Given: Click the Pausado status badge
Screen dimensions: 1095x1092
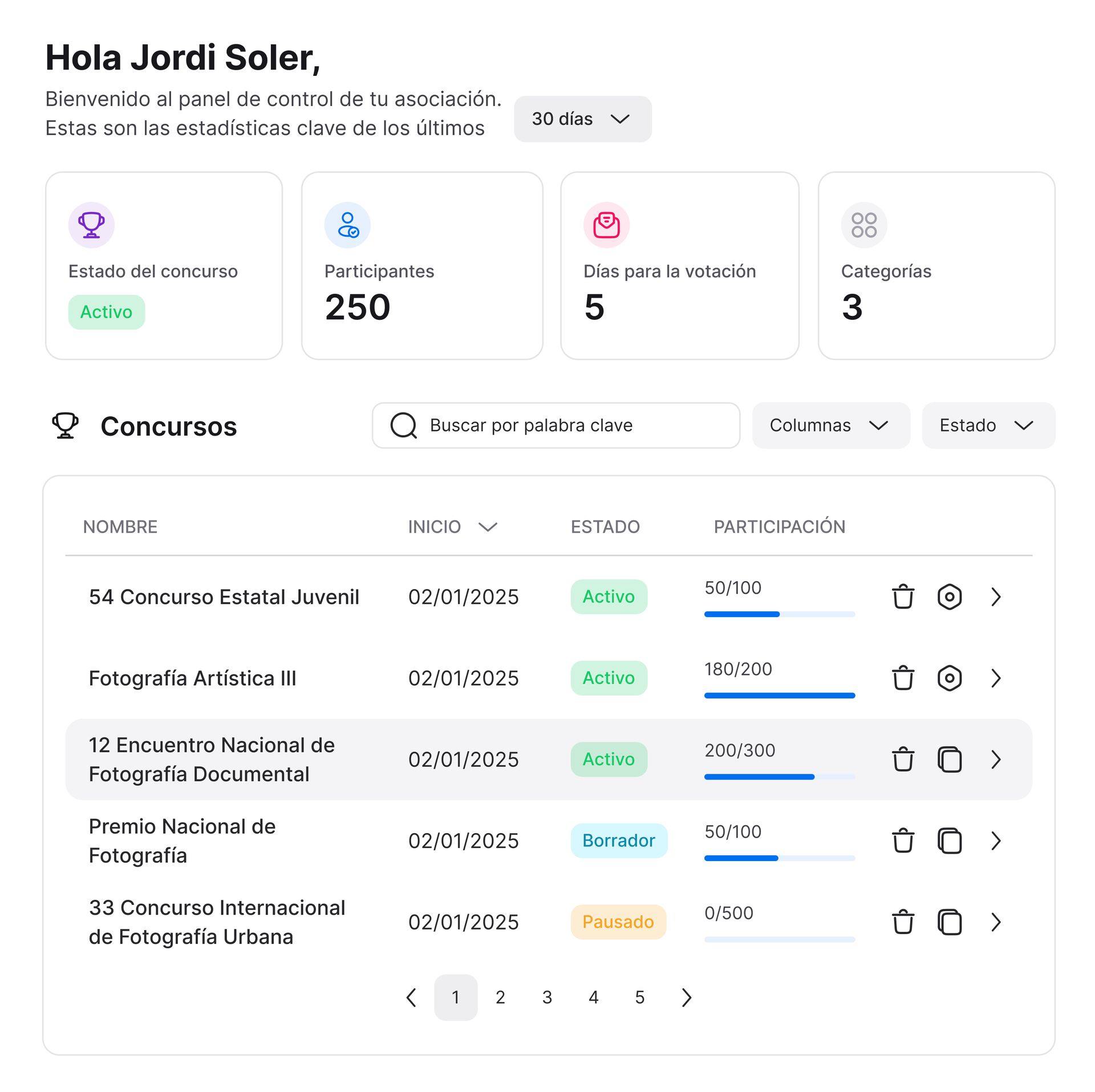Looking at the screenshot, I should (x=618, y=921).
